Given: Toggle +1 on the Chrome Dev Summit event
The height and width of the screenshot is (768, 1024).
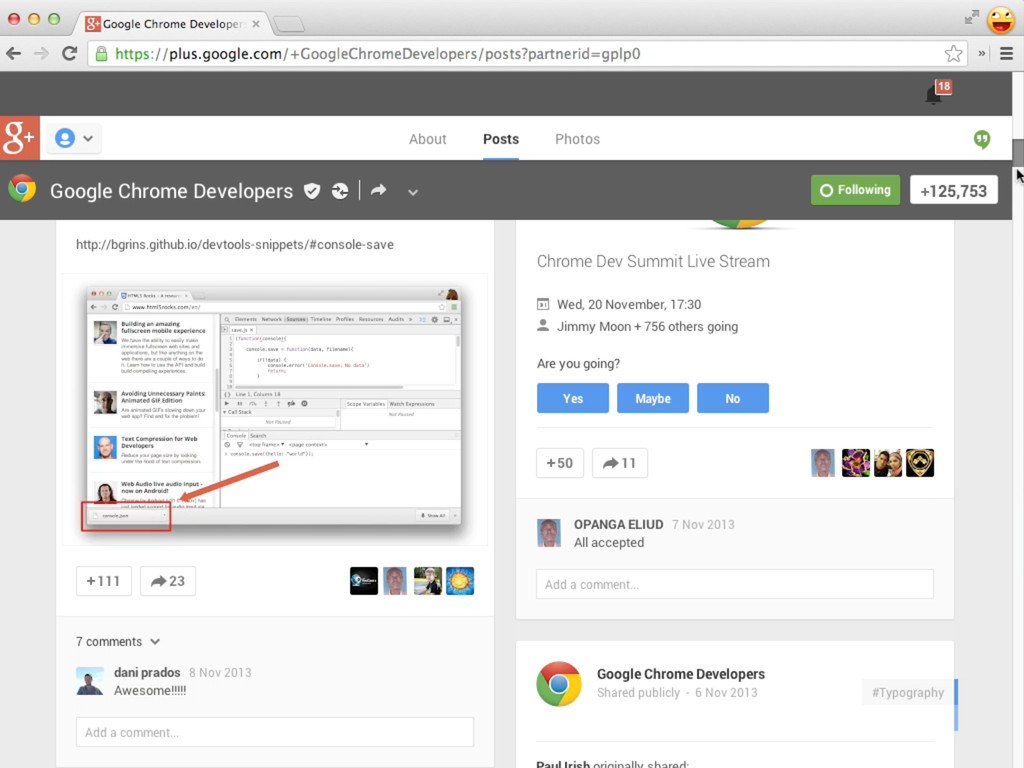Looking at the screenshot, I should (560, 463).
